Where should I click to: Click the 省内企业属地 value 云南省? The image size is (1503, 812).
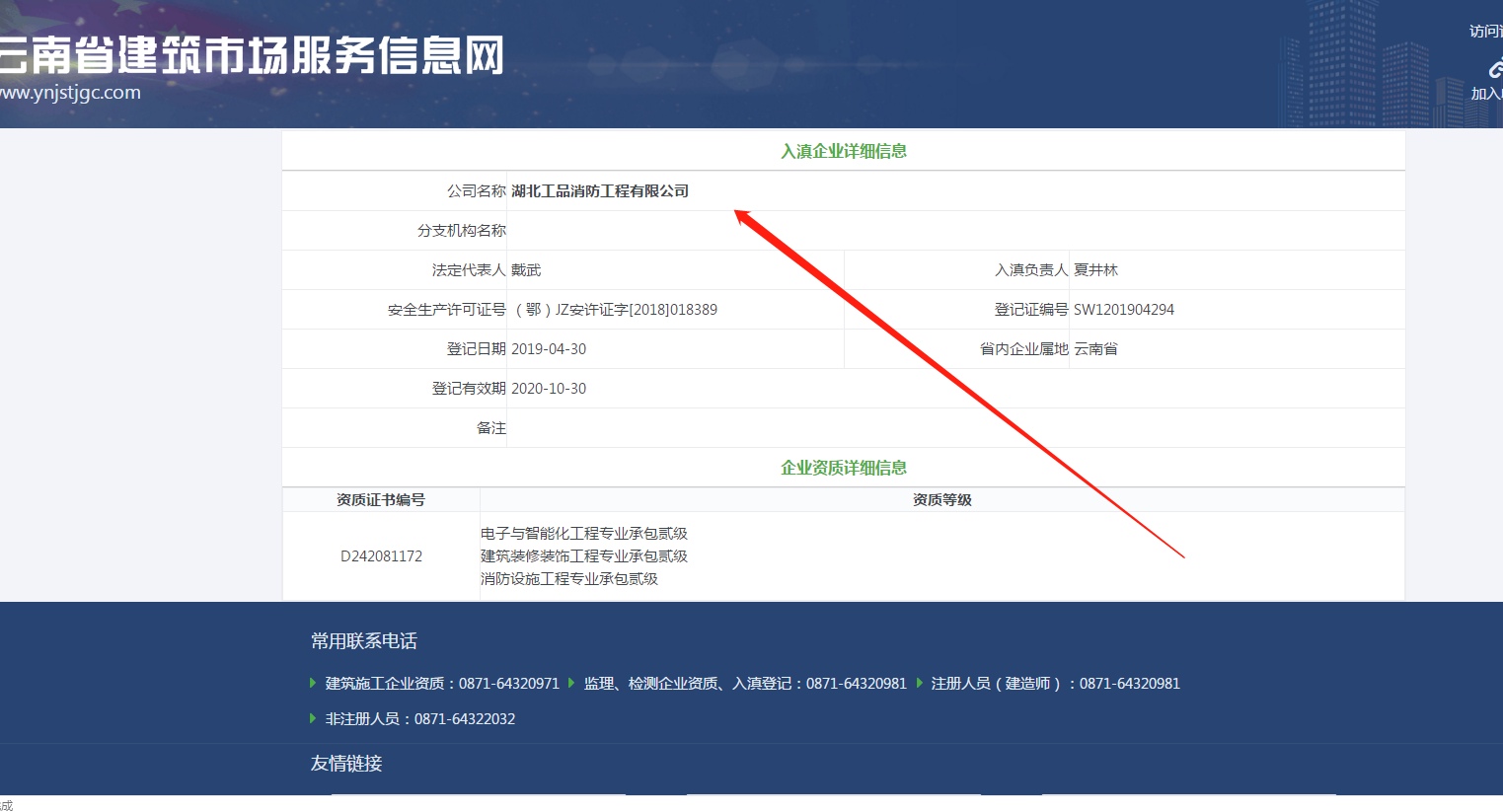point(1095,349)
